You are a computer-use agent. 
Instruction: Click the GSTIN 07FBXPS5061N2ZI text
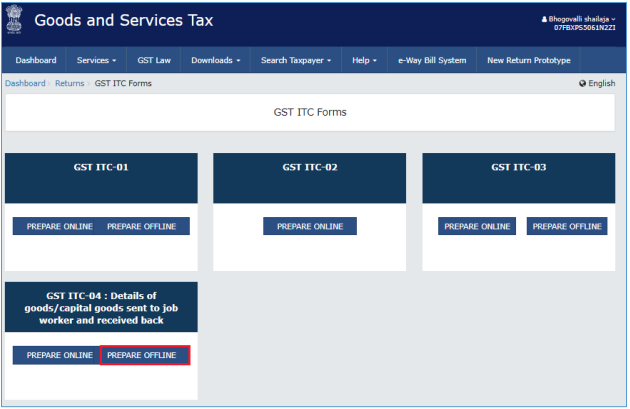(x=585, y=28)
